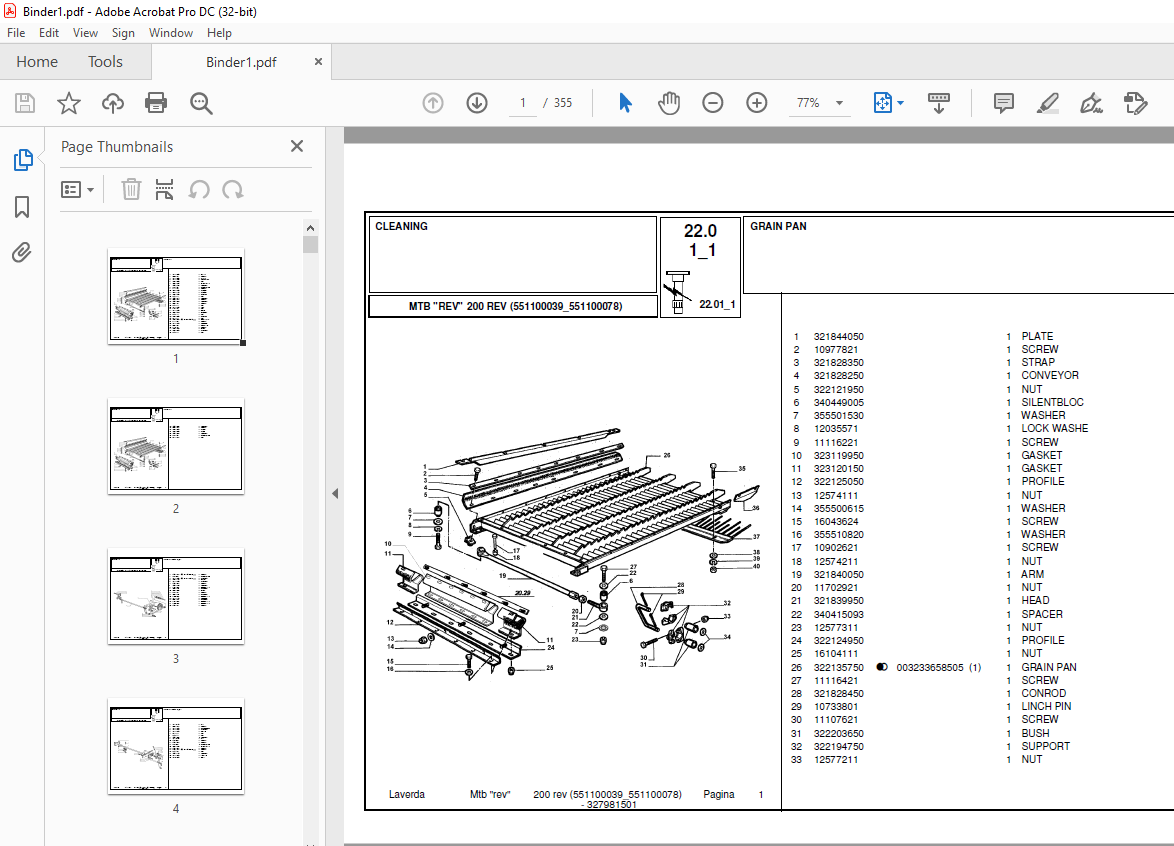The image size is (1174, 846).
Task: Select page 4 thumbnail
Action: (x=176, y=747)
